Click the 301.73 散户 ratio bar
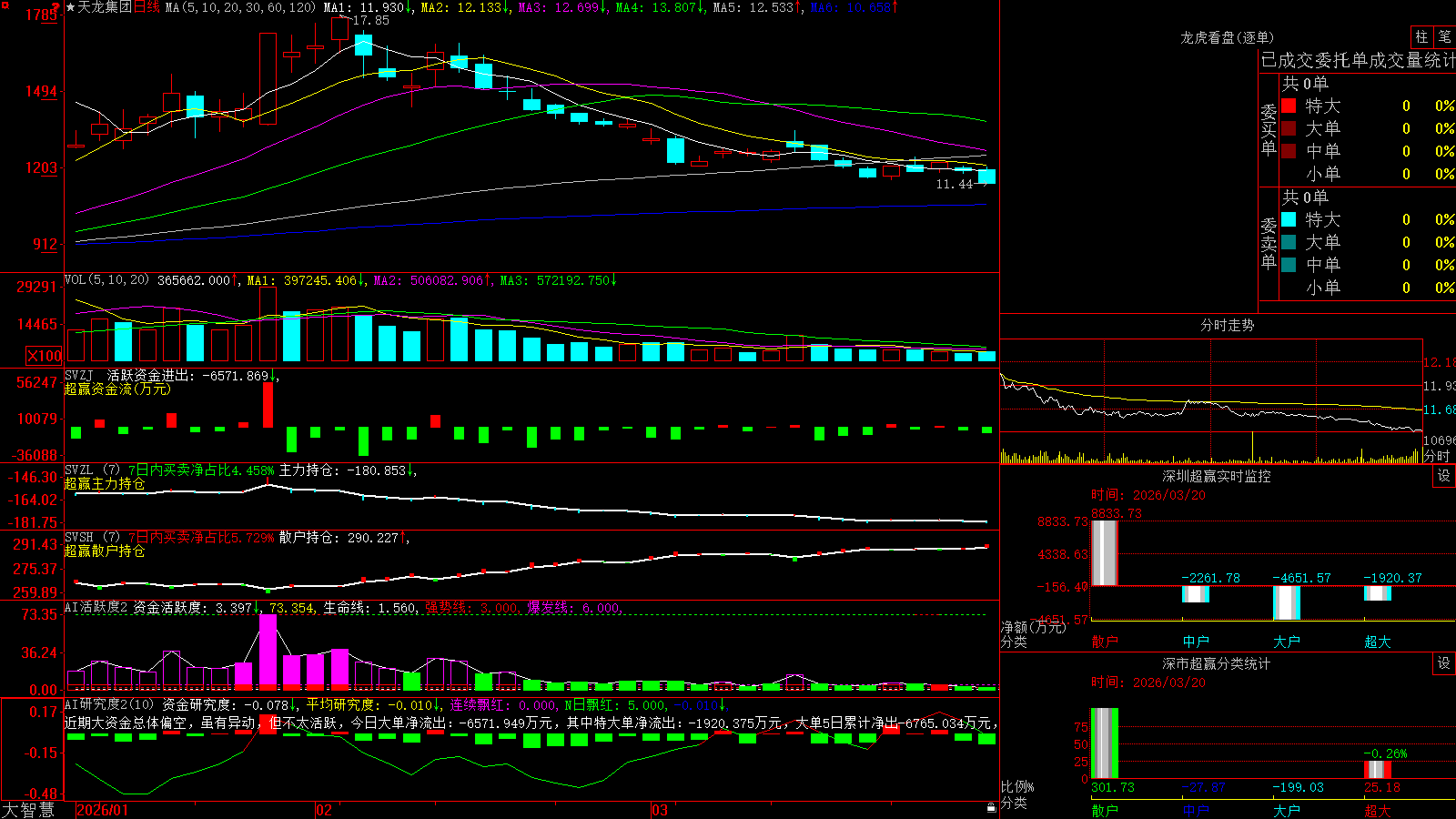This screenshot has height=819, width=1456. [x=1105, y=743]
